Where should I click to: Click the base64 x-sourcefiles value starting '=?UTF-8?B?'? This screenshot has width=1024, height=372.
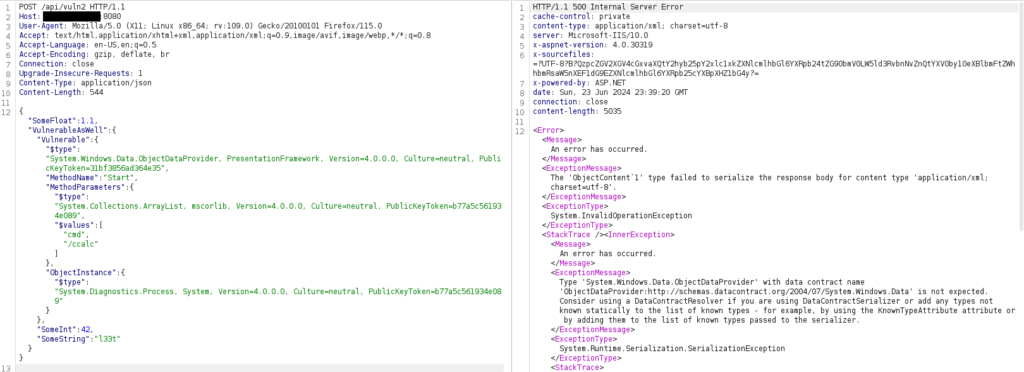(x=775, y=69)
